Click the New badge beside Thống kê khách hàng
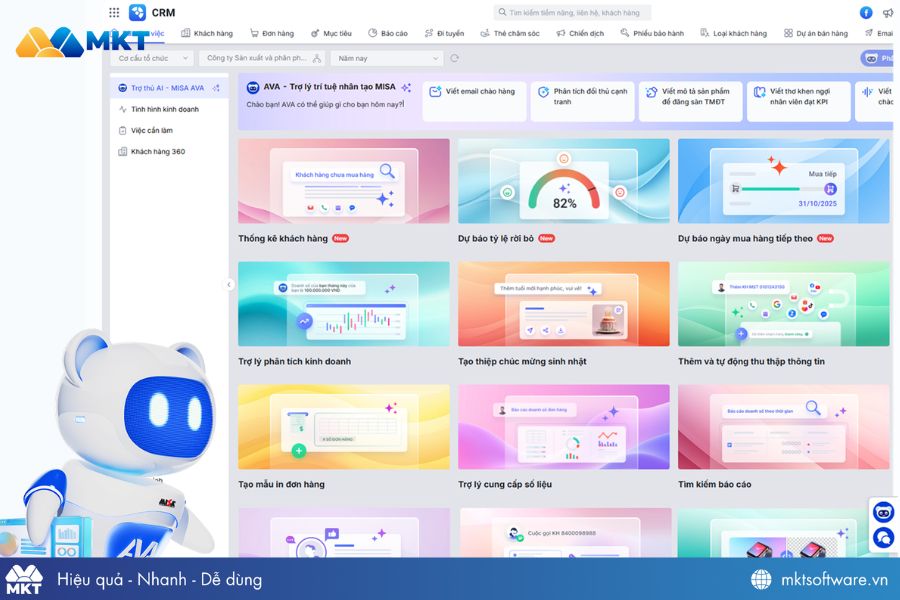 341,238
